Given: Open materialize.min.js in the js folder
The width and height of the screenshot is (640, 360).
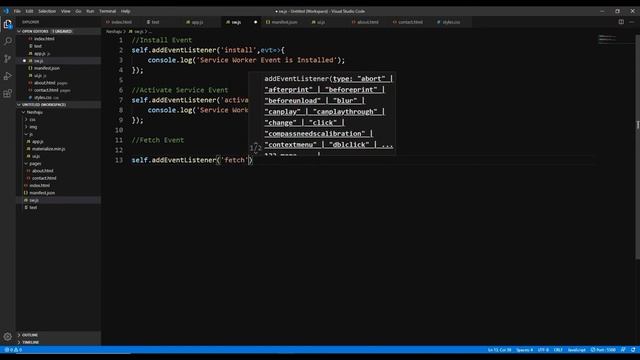Looking at the screenshot, I should pos(48,149).
